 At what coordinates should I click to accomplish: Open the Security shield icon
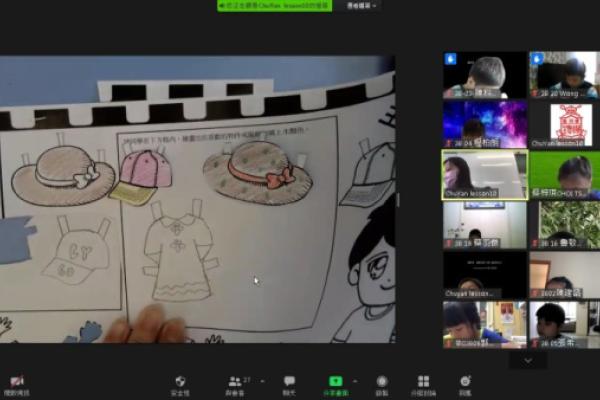[180, 380]
